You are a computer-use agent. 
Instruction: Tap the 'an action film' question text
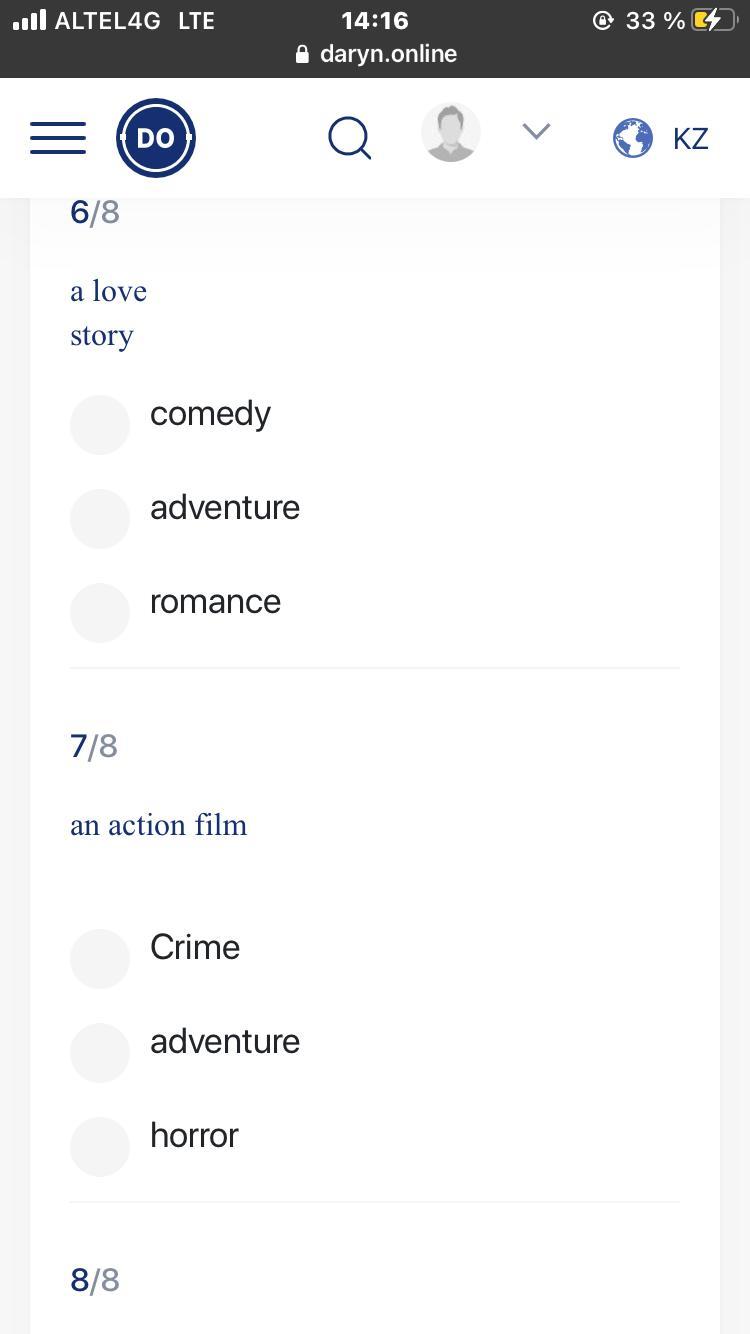(x=158, y=825)
